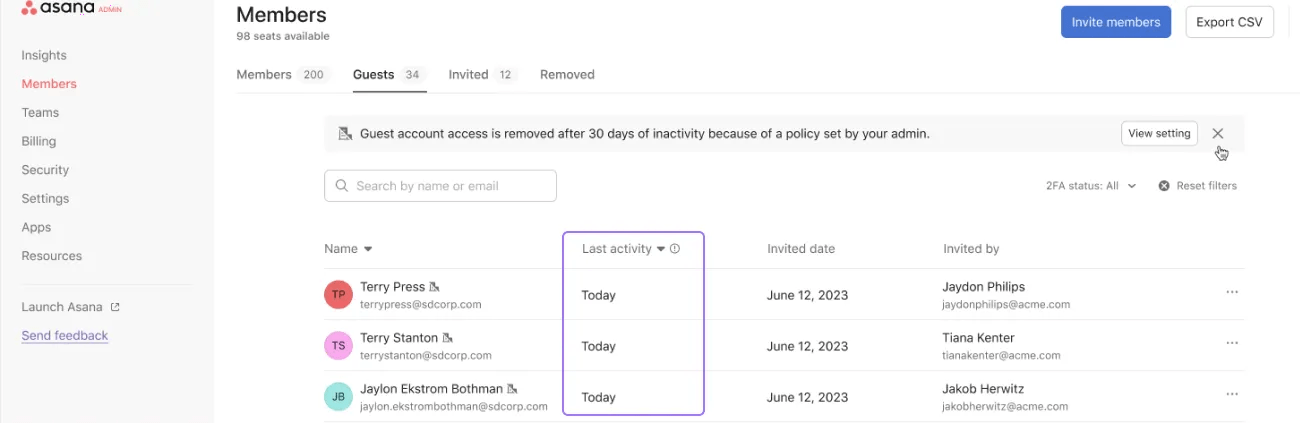Screen dimensions: 1300x423
Task: Open Security in the sidebar
Action: point(45,170)
